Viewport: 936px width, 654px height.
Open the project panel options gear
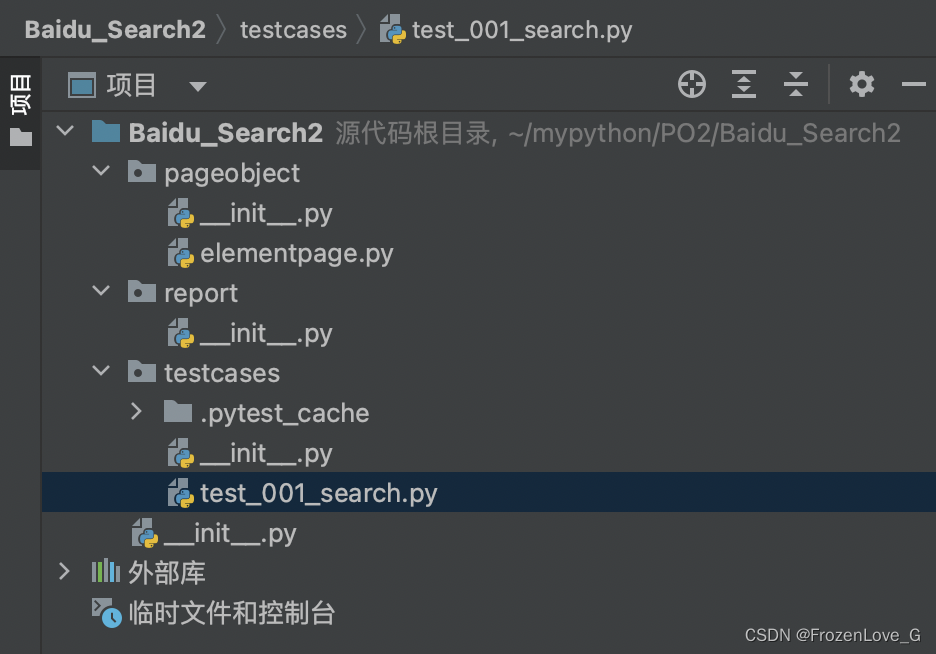click(x=861, y=85)
